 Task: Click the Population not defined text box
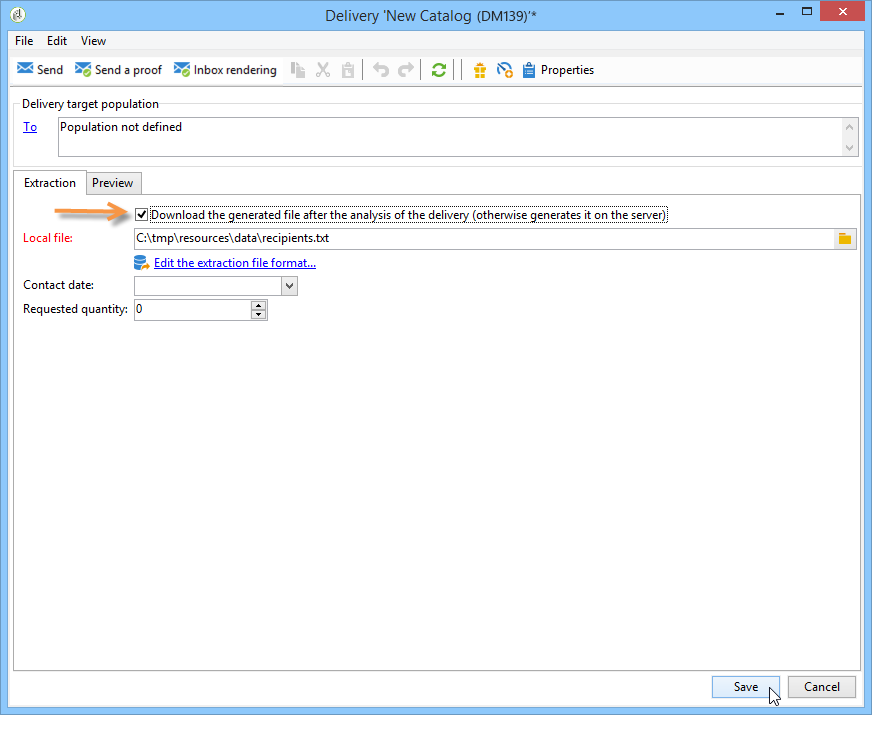[x=450, y=137]
